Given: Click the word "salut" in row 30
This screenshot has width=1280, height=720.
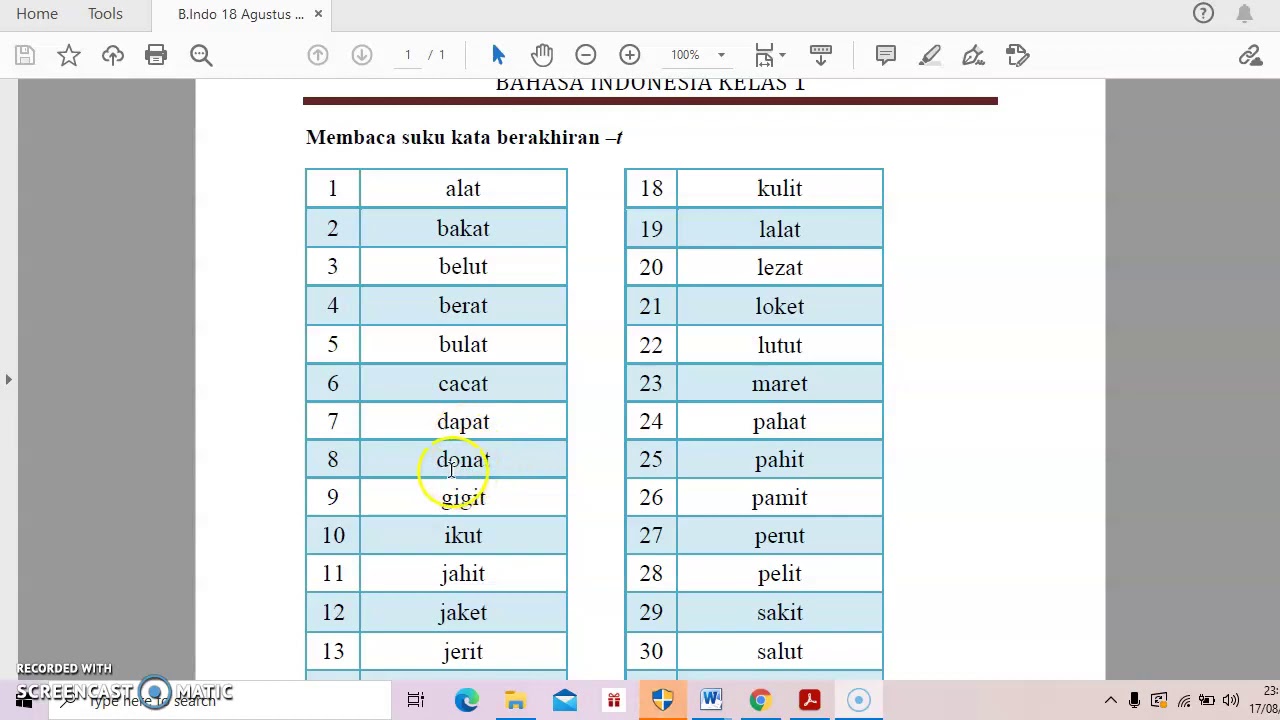Looking at the screenshot, I should pos(780,652).
